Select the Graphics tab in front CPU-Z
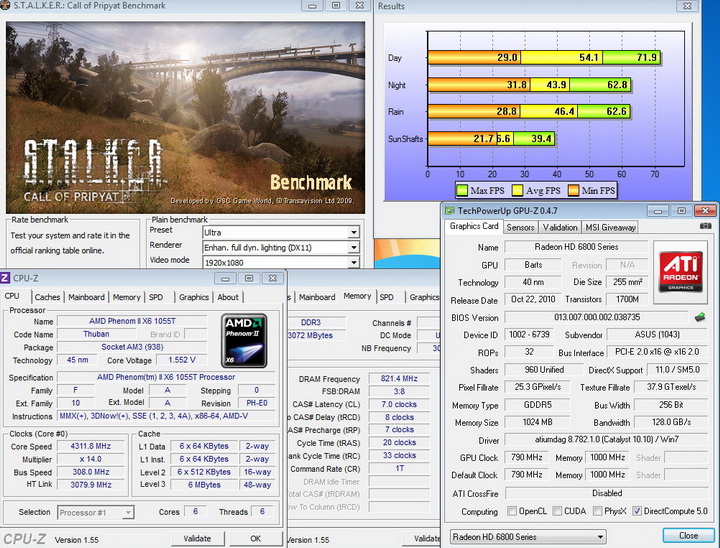Screen dimensions: 720x548 [194, 297]
